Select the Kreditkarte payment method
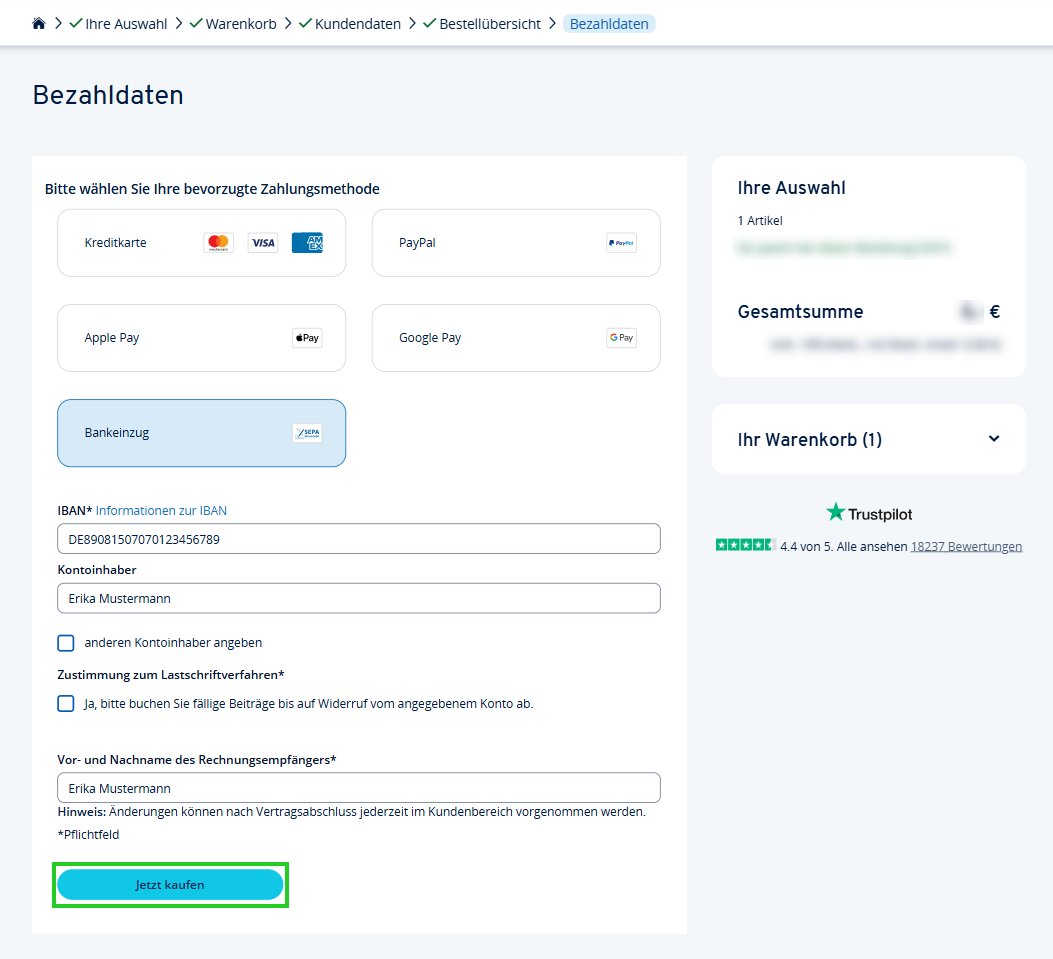The height and width of the screenshot is (959, 1053). 150,242
